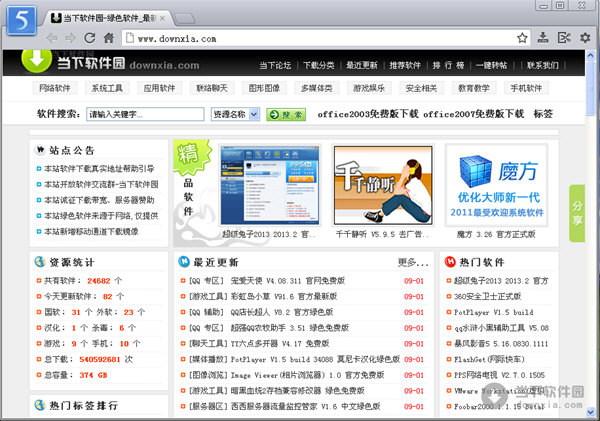Screen dimensions: 600x421
Task: Select the 多媒体类 category
Action: (x=317, y=88)
